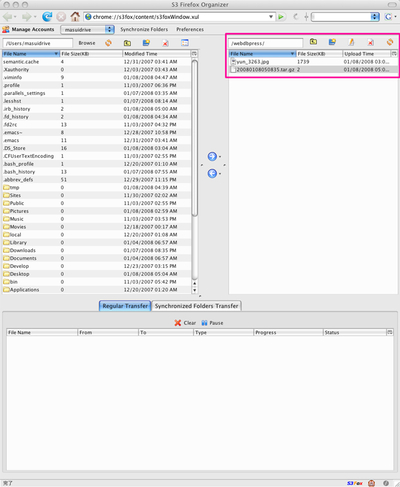Click the Browse button
400x487 pixels.
click(x=87, y=43)
